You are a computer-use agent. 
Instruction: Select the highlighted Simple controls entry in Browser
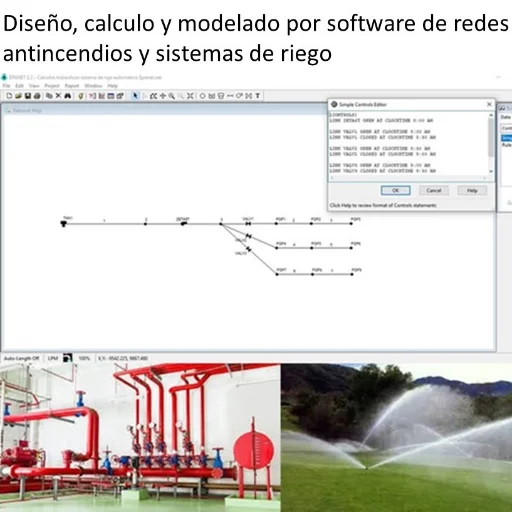pyautogui.click(x=507, y=138)
